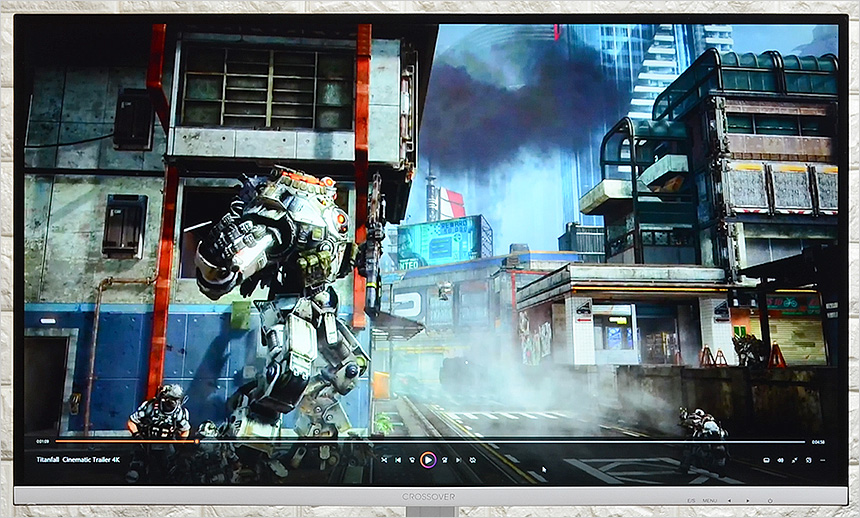Skip forward using icon right of play
860x518 pixels.
coord(444,460)
